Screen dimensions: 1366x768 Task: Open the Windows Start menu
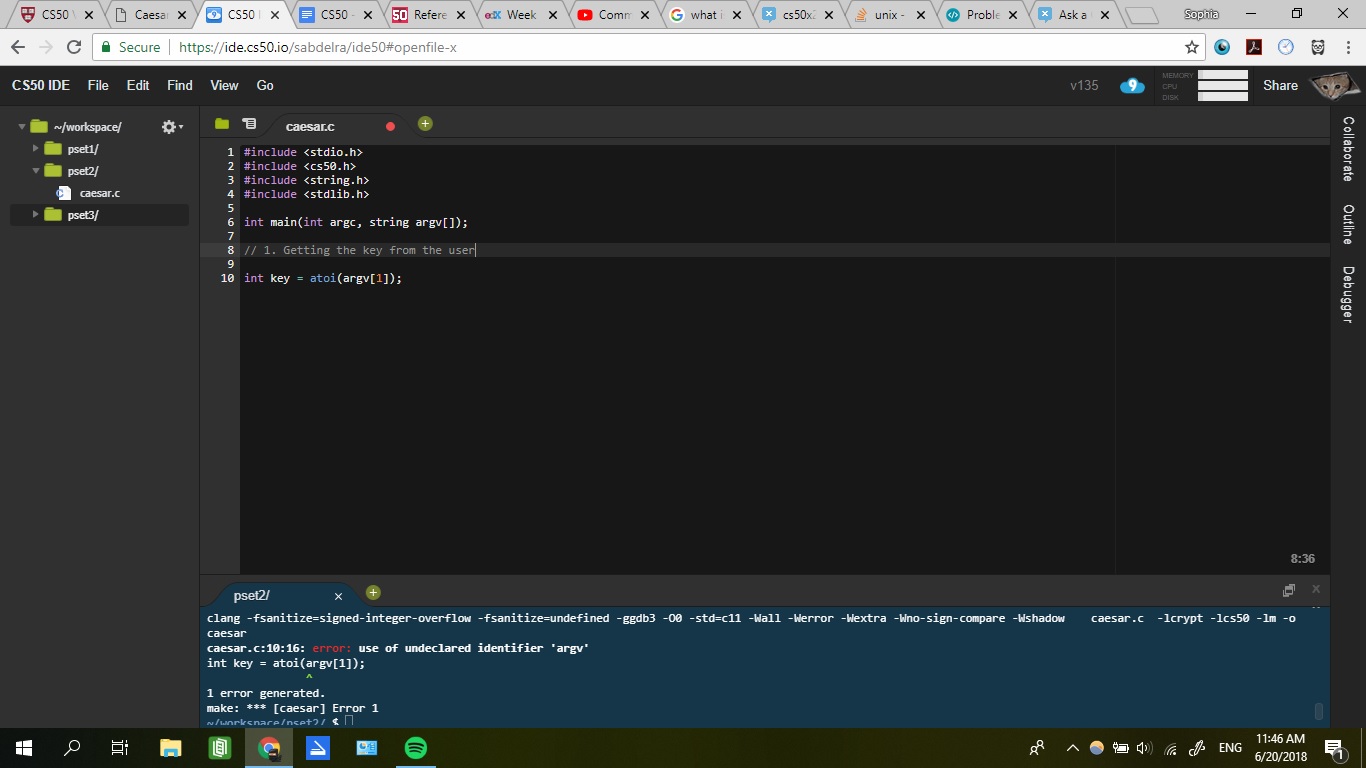[x=24, y=747]
